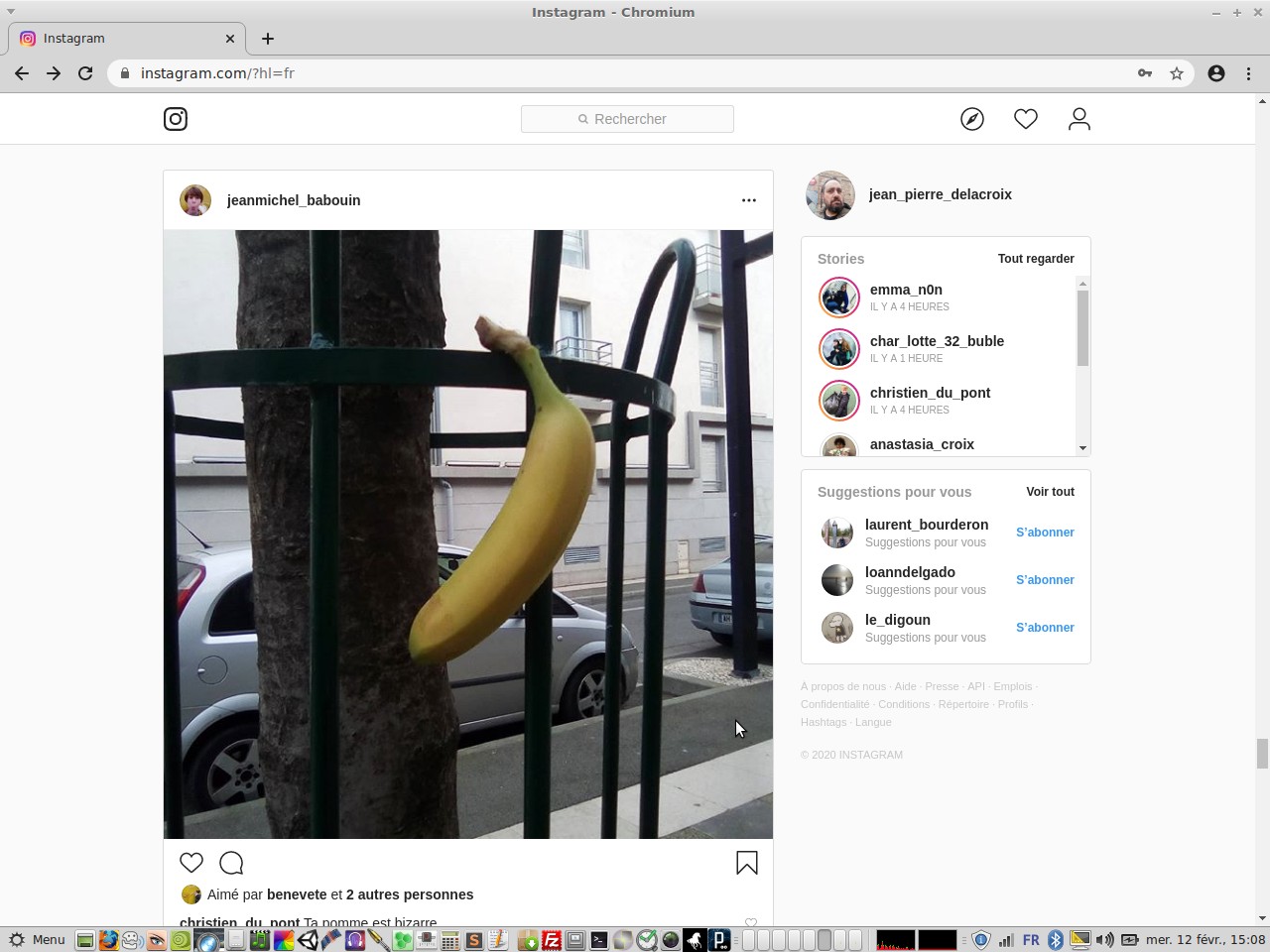The width and height of the screenshot is (1270, 952).
Task: Open Voir tout suggestions link
Action: (1050, 492)
